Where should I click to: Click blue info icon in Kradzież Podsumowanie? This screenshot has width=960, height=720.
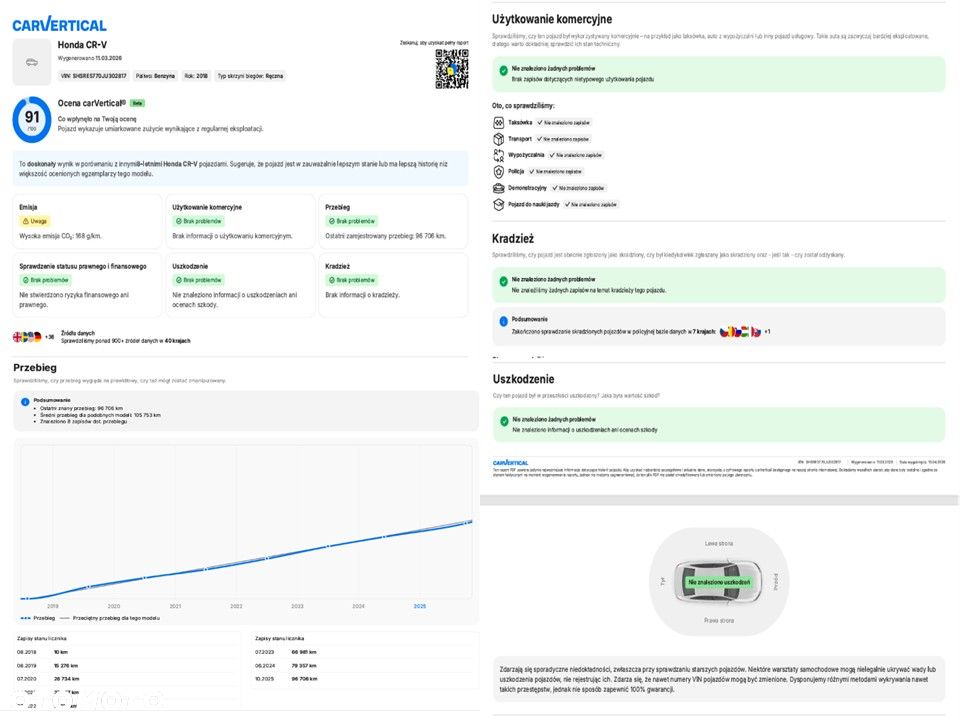pyautogui.click(x=503, y=321)
